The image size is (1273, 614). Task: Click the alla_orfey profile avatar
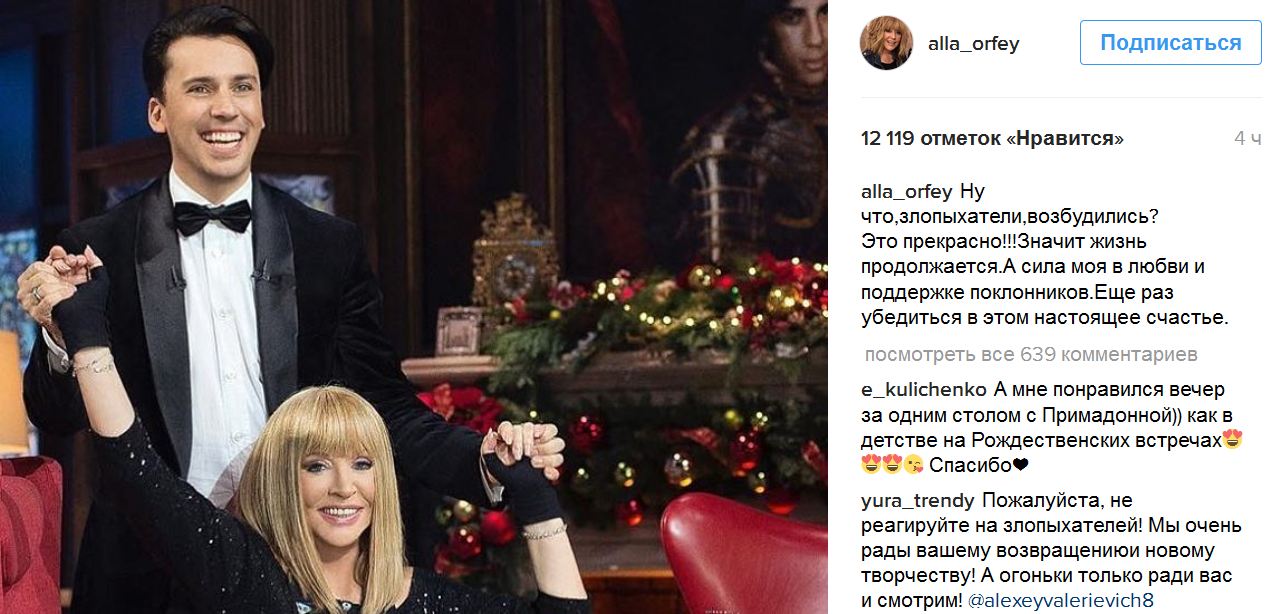(x=886, y=44)
